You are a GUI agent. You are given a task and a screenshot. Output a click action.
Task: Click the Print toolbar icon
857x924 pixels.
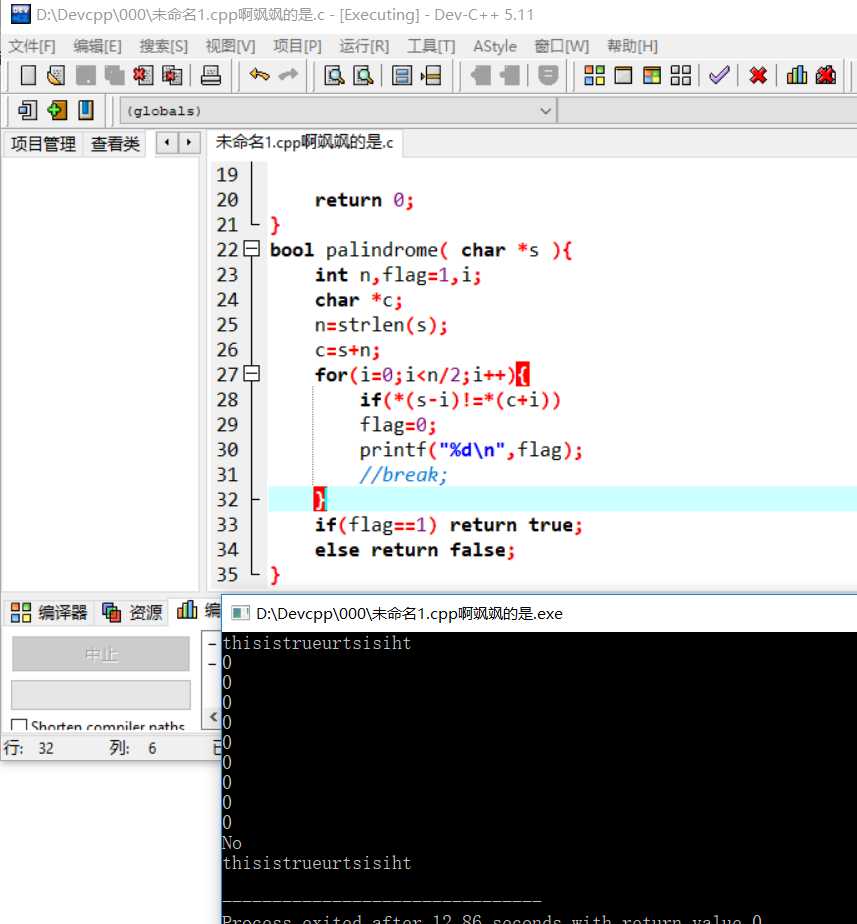point(210,75)
